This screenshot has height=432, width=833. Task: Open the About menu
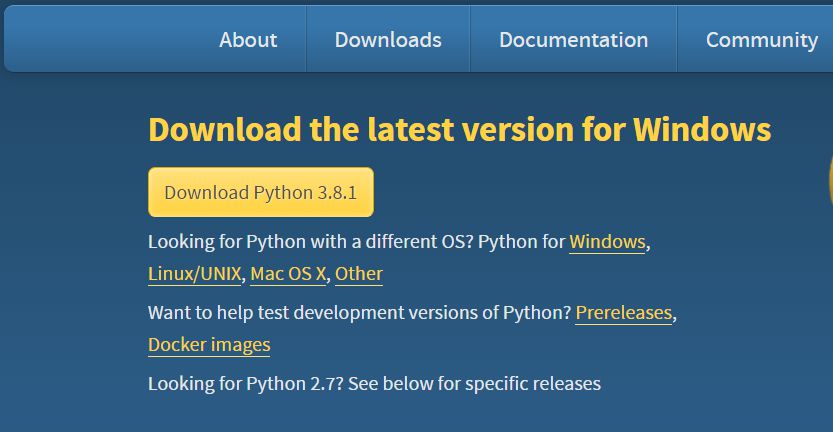(248, 40)
